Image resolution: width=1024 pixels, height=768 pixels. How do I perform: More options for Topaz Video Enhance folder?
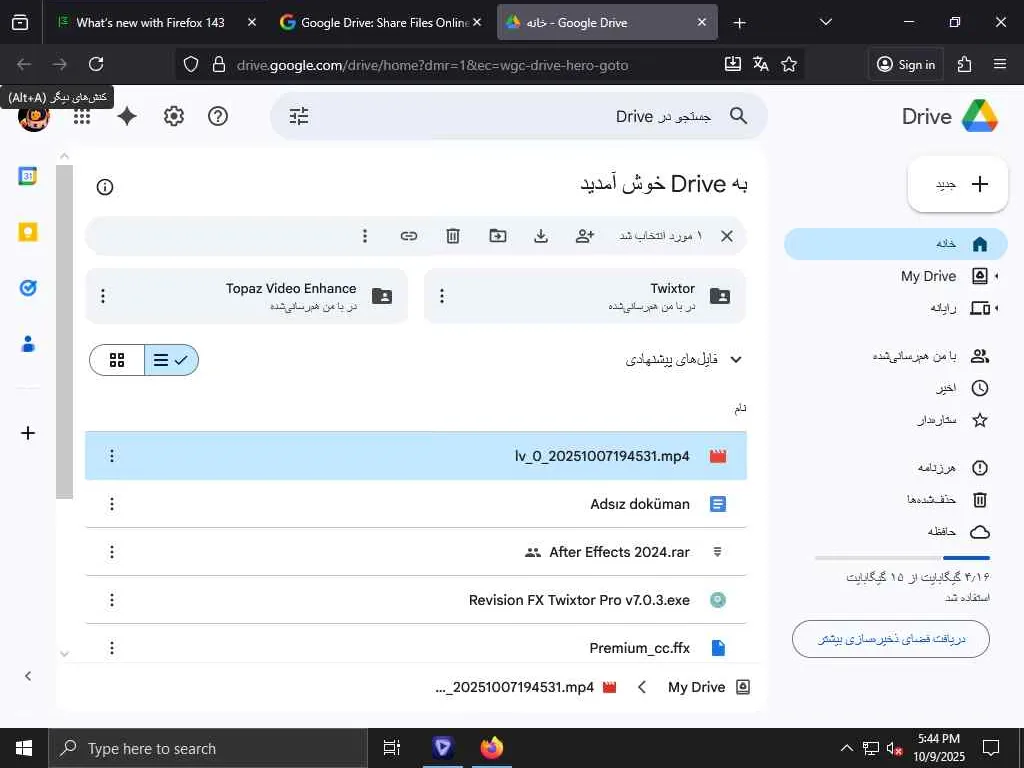[103, 296]
